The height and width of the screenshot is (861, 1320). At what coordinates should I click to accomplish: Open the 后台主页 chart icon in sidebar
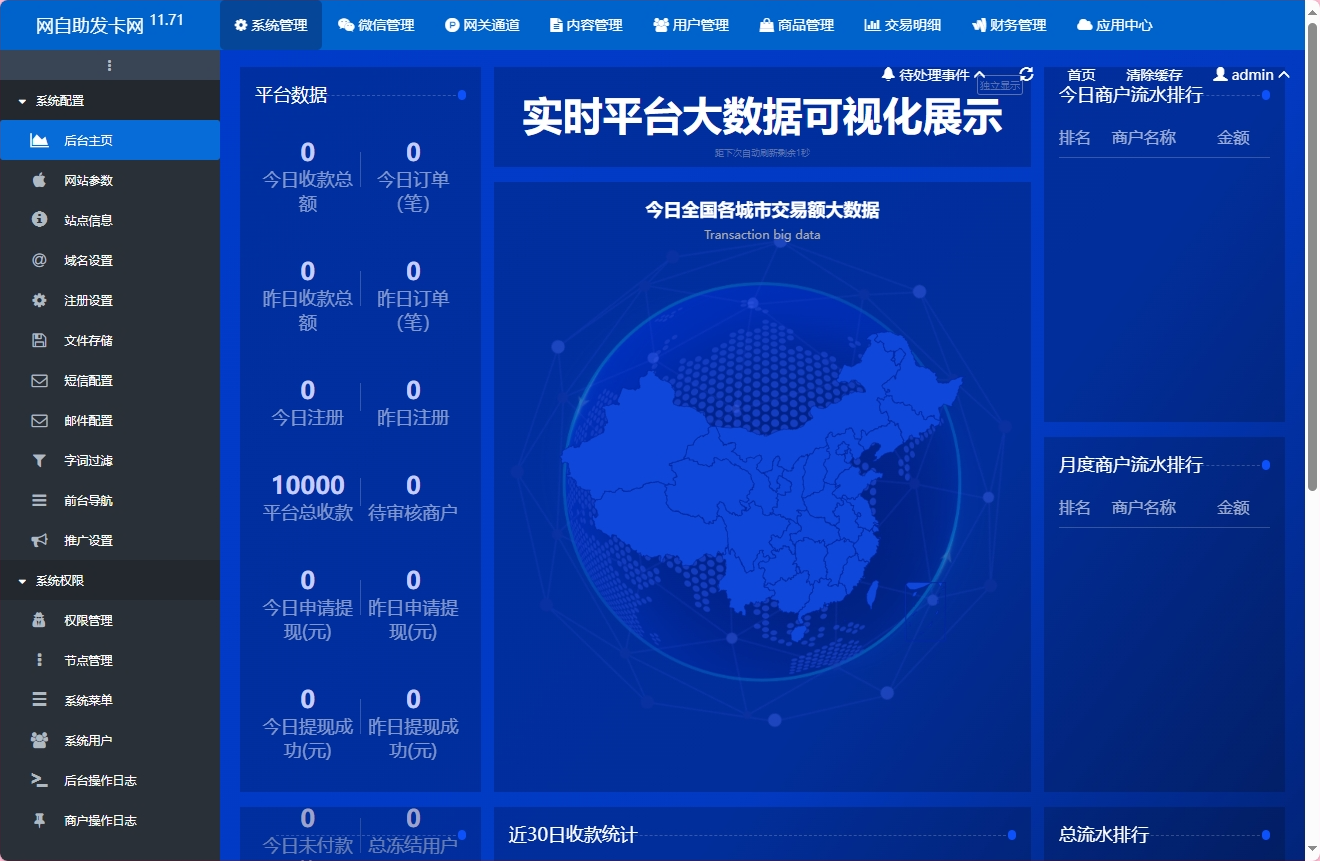[39, 140]
